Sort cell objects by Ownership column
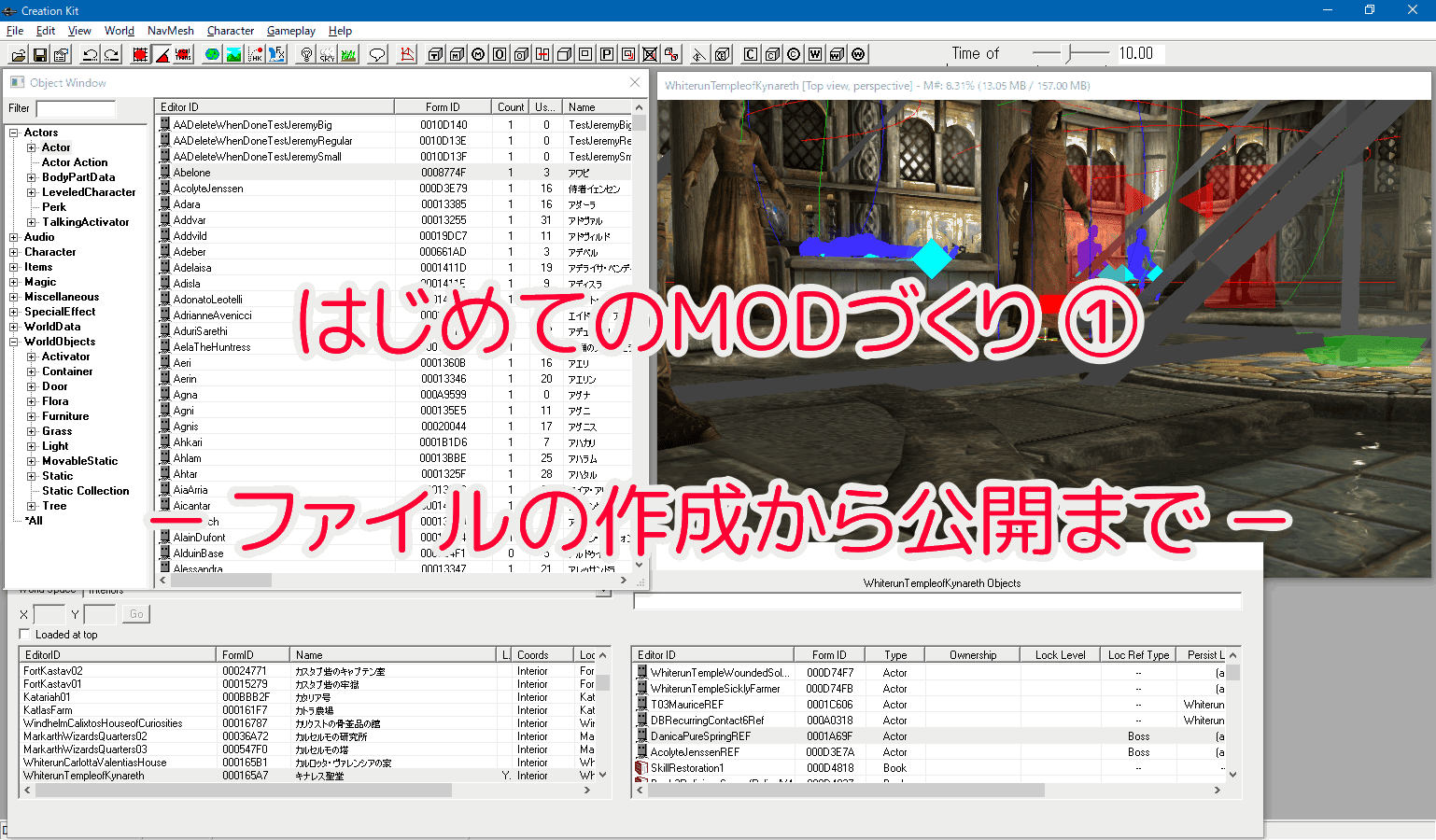 point(973,655)
